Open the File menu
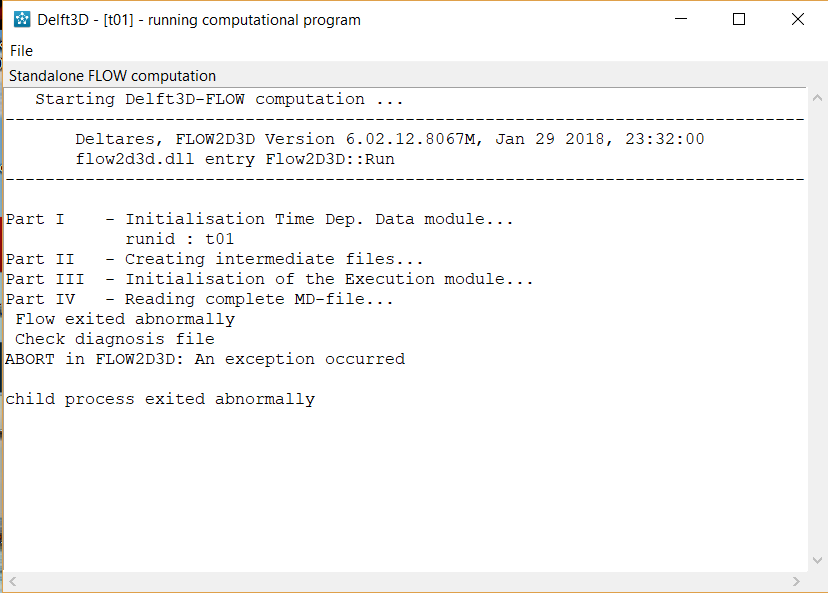The width and height of the screenshot is (828, 593). (x=21, y=51)
